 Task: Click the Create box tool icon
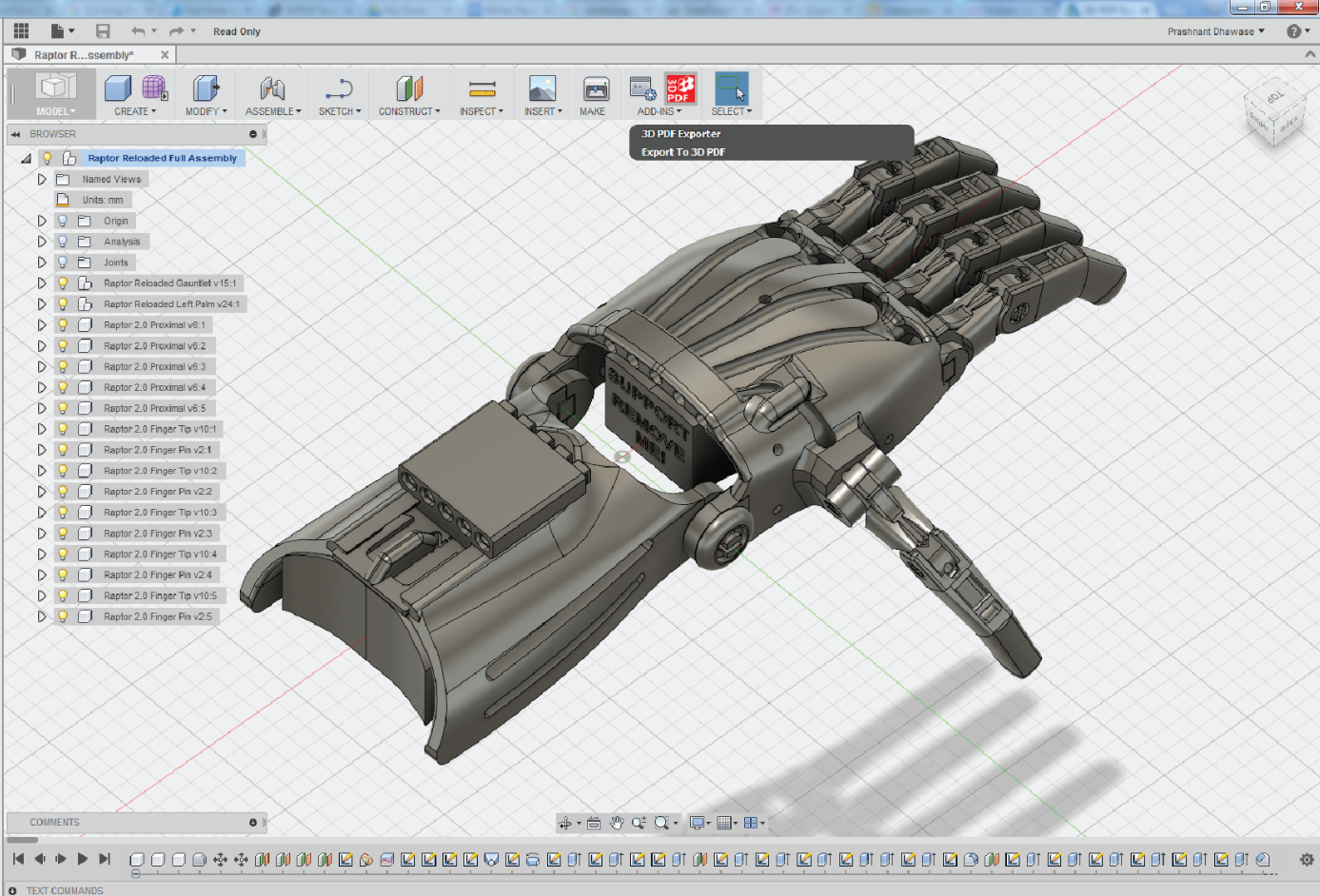(118, 88)
